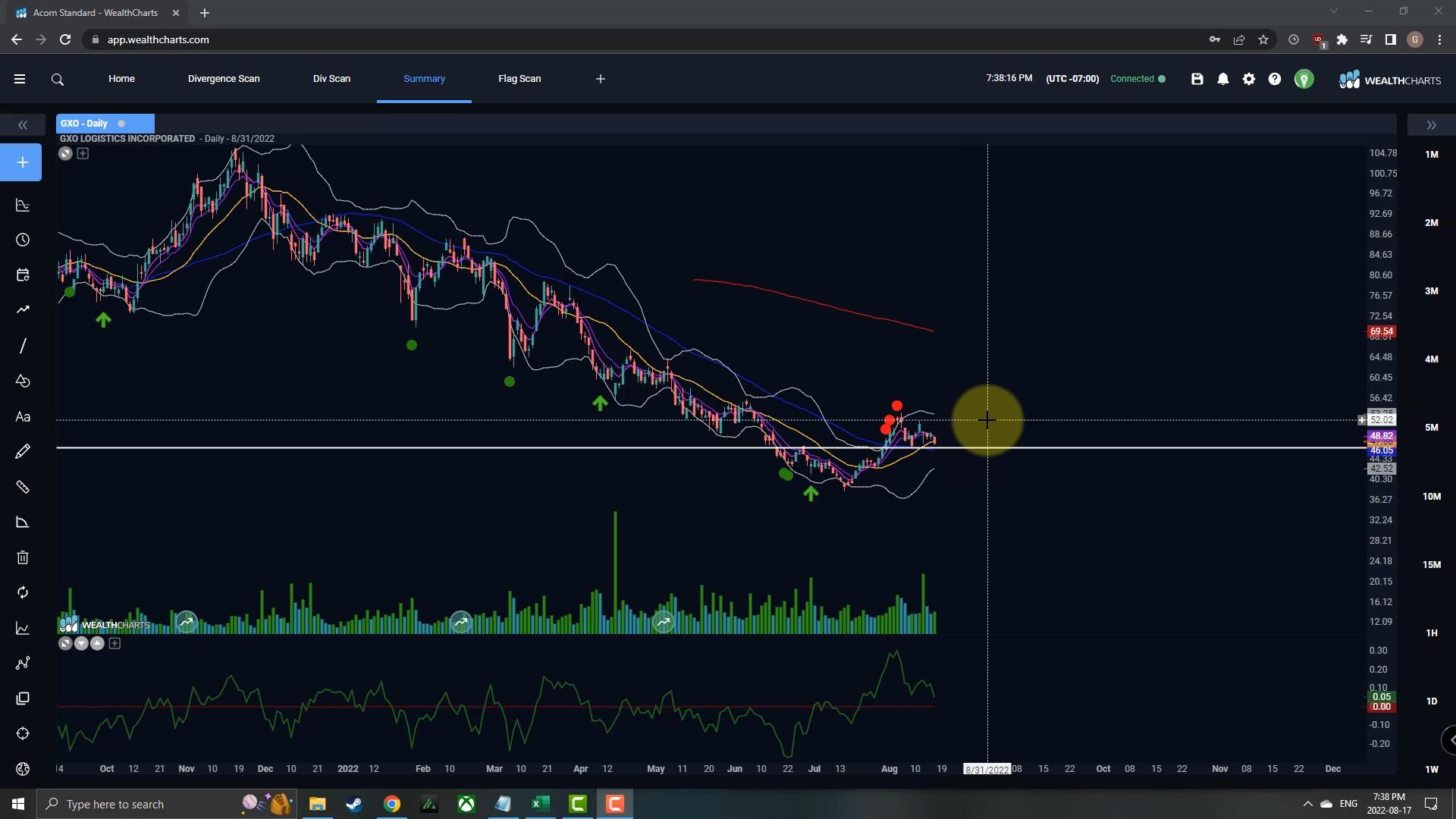
Task: Open the clock time tool
Action: click(23, 240)
